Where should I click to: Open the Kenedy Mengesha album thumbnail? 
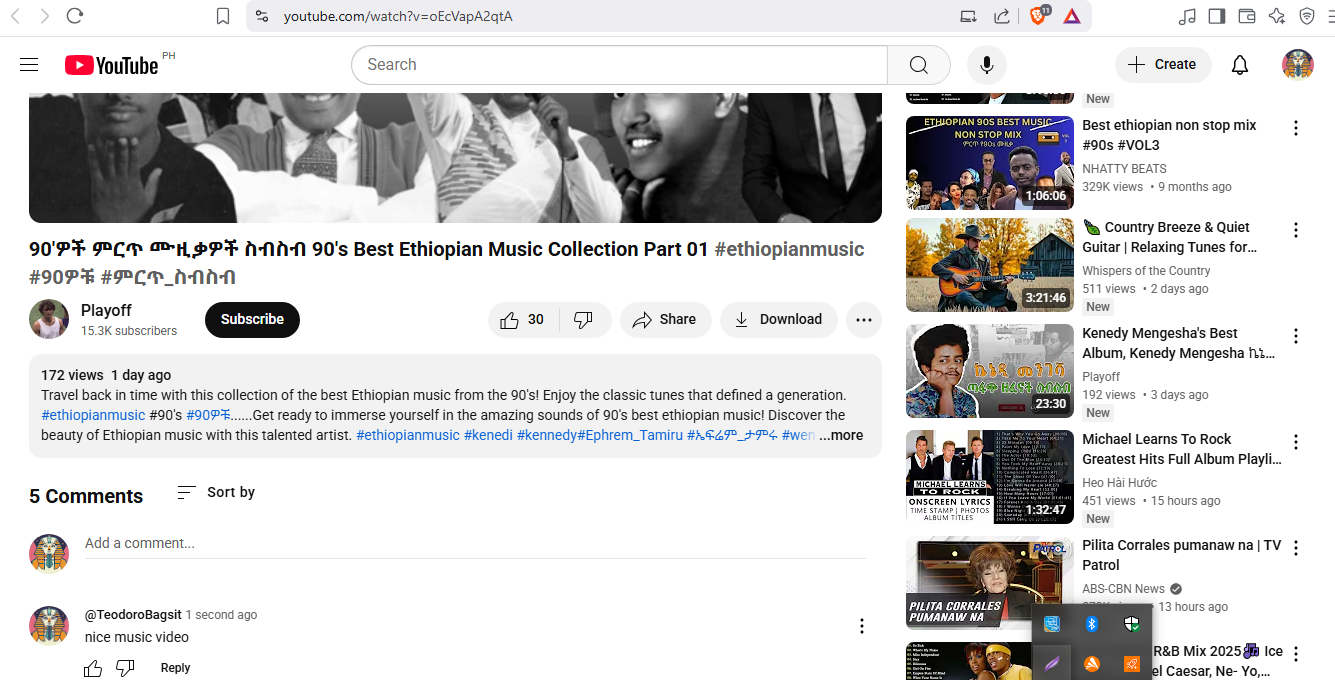pyautogui.click(x=990, y=371)
